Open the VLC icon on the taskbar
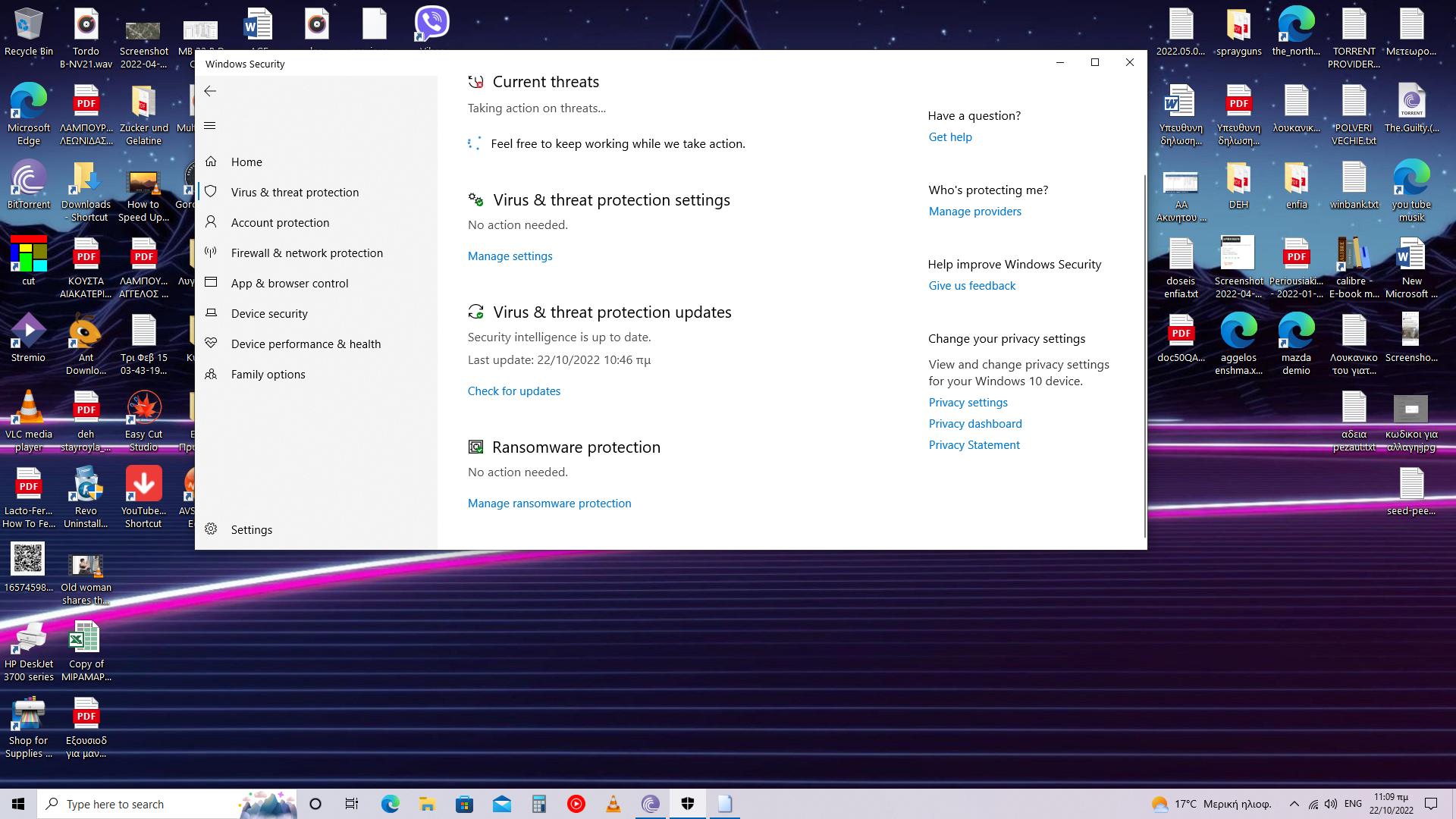Screen dimensions: 1456x819 tap(613, 804)
